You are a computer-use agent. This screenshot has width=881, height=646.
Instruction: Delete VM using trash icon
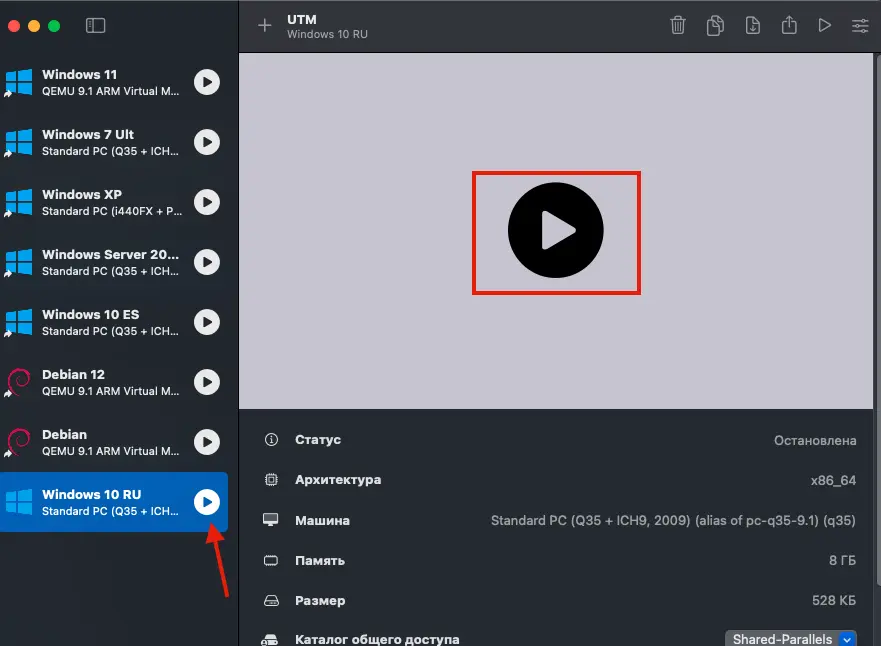(678, 25)
